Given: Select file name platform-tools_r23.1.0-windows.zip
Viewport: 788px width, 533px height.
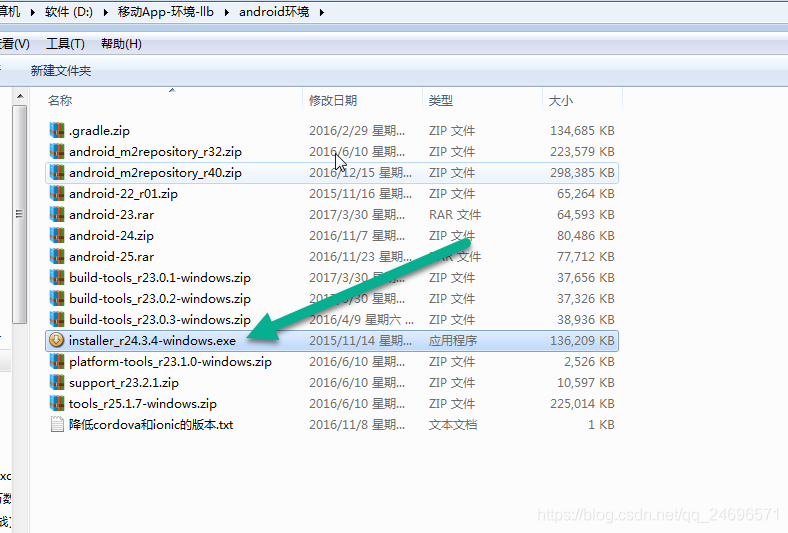Looking at the screenshot, I should tap(170, 362).
